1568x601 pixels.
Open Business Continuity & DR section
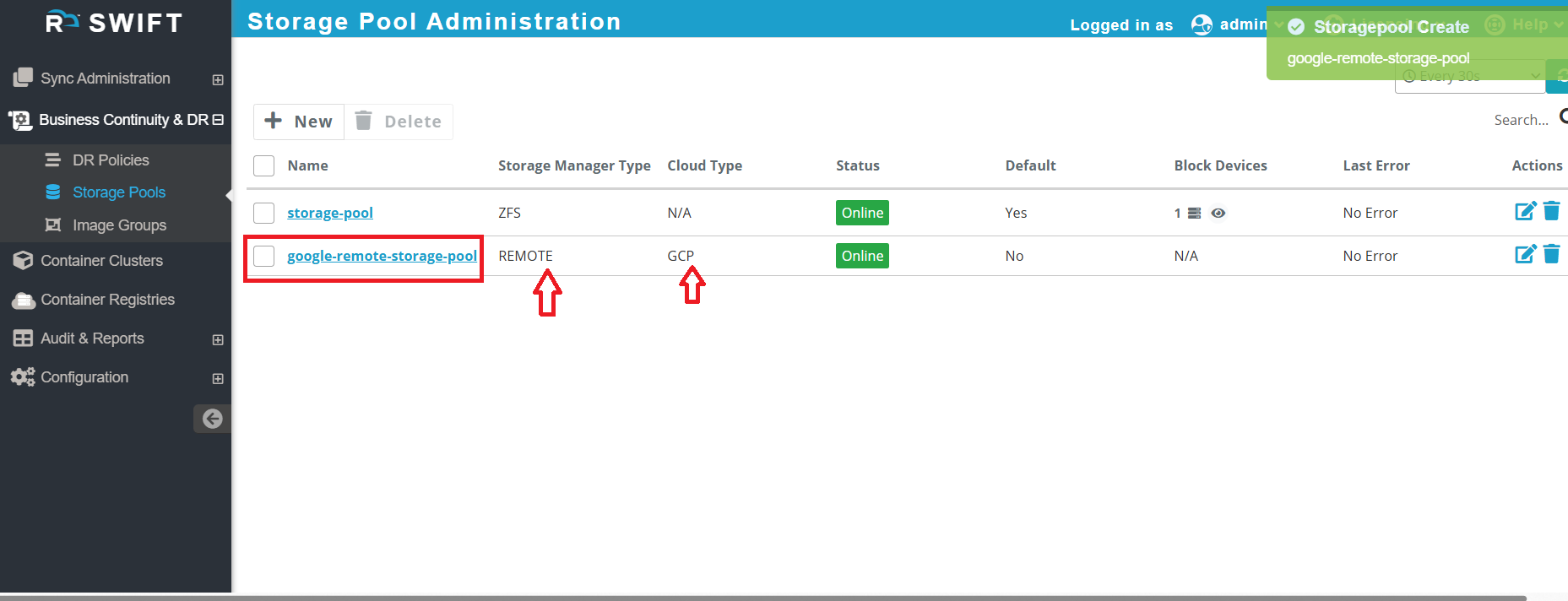point(123,120)
